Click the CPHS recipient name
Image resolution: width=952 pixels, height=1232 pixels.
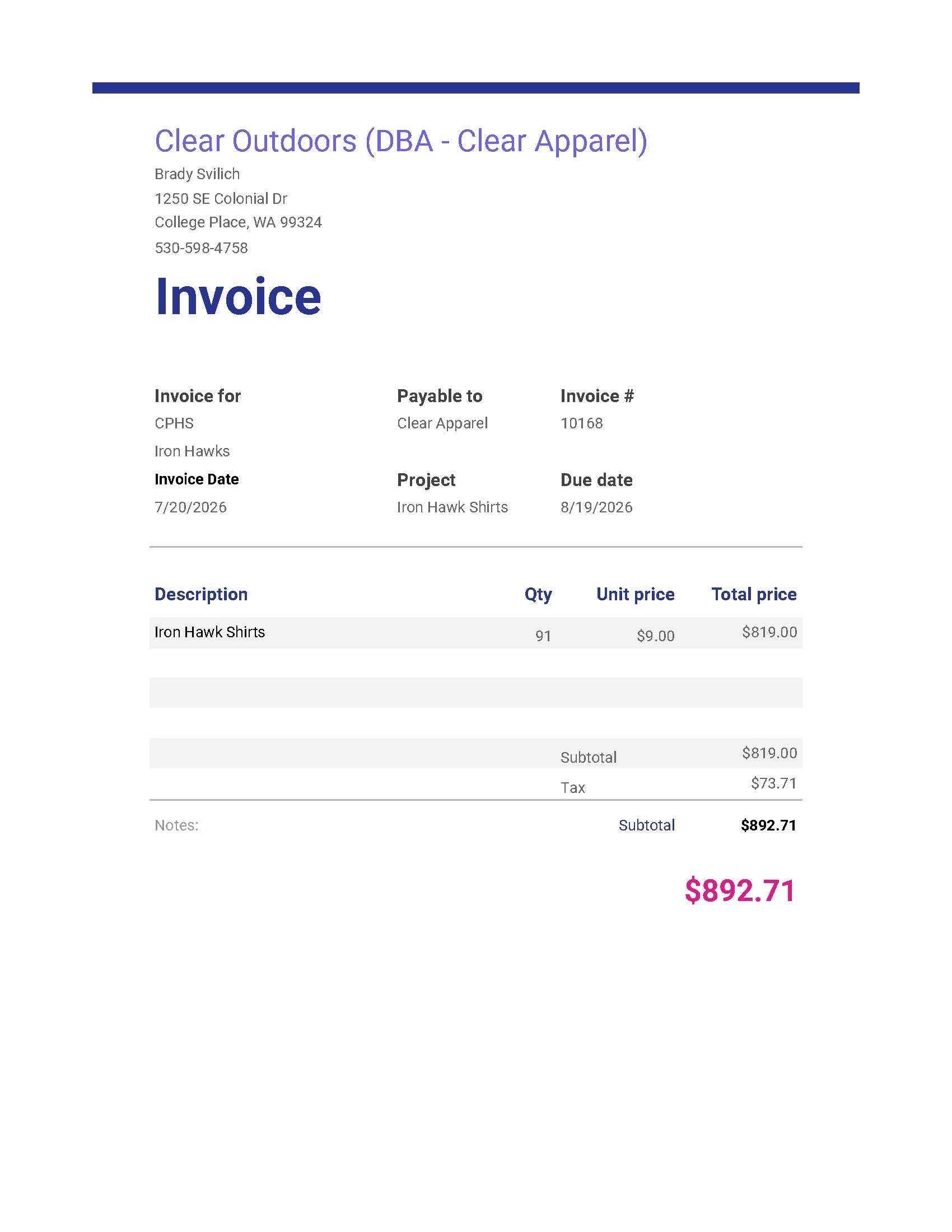coord(174,423)
